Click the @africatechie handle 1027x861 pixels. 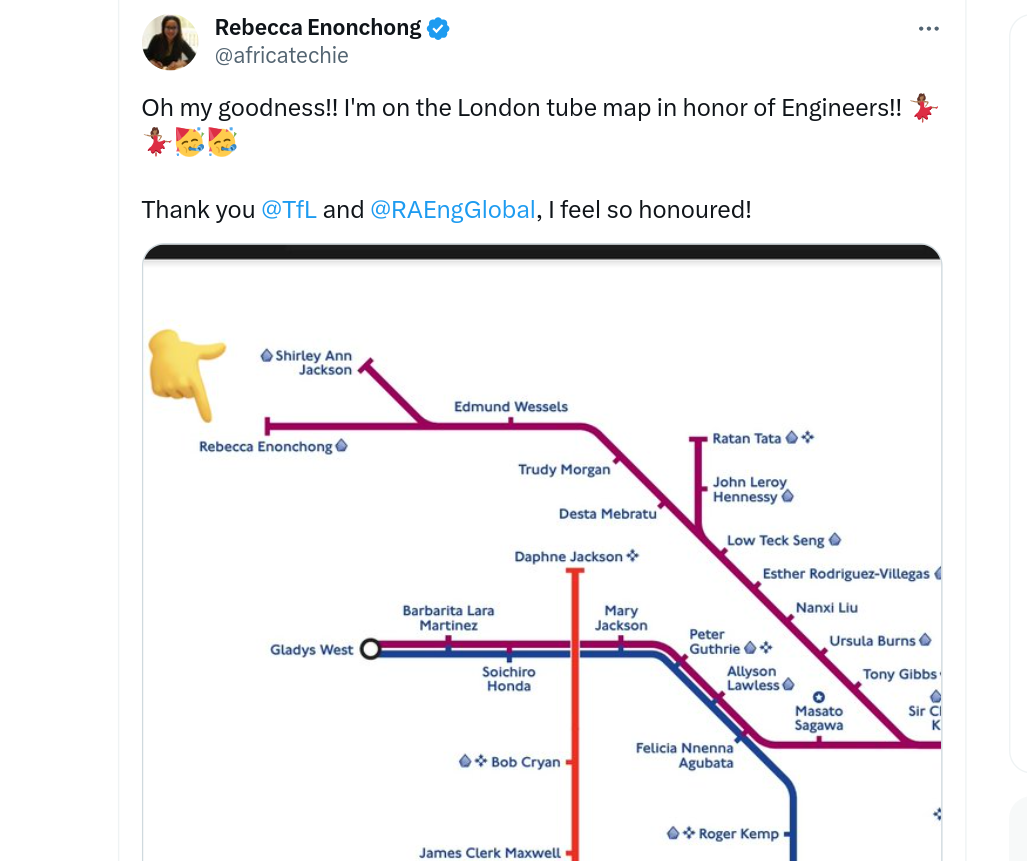[x=282, y=56]
